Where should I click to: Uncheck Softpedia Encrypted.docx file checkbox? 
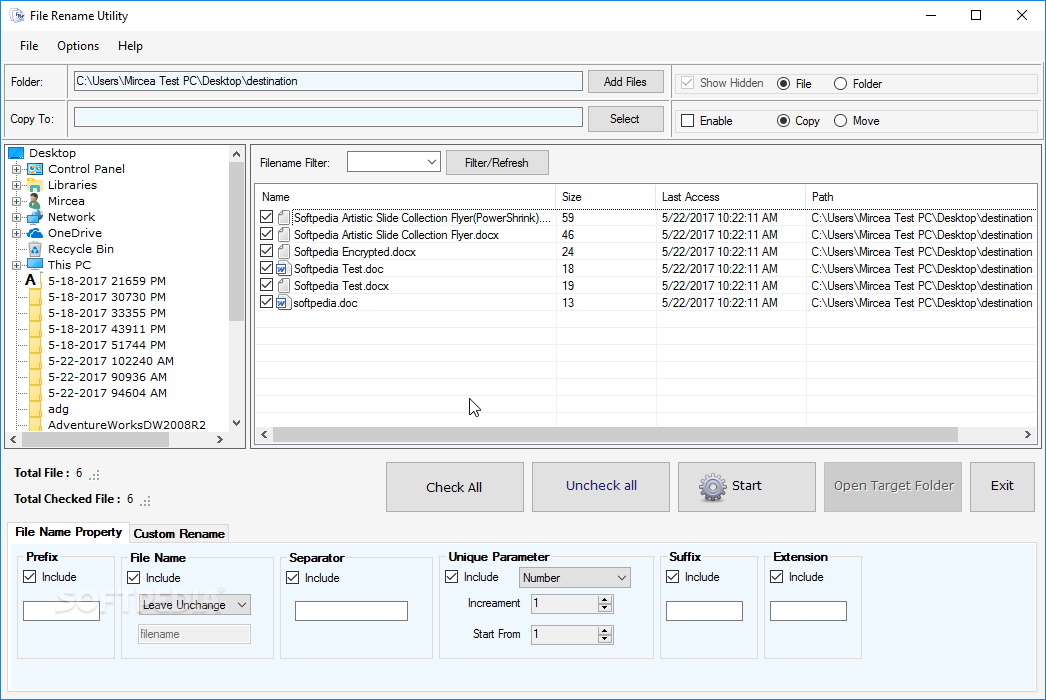tap(266, 251)
